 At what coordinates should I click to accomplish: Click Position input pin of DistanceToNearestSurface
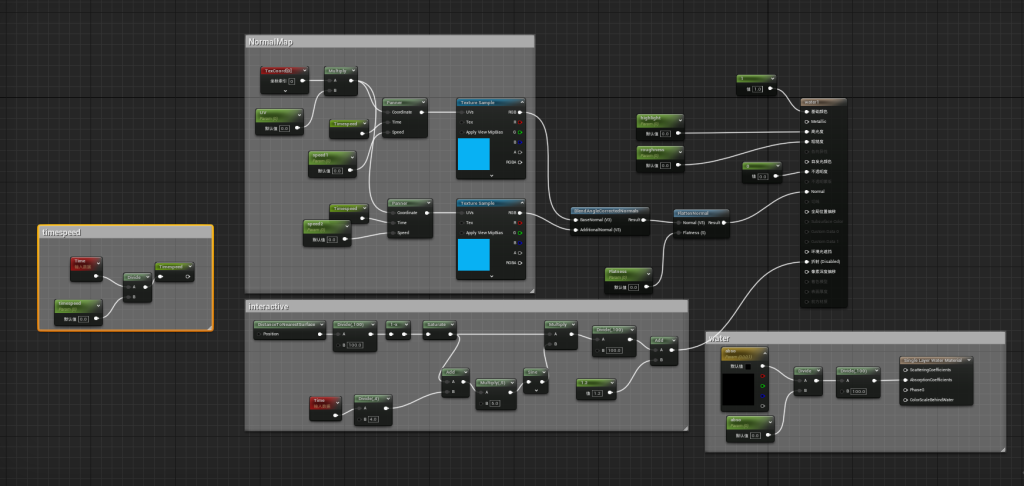259,334
